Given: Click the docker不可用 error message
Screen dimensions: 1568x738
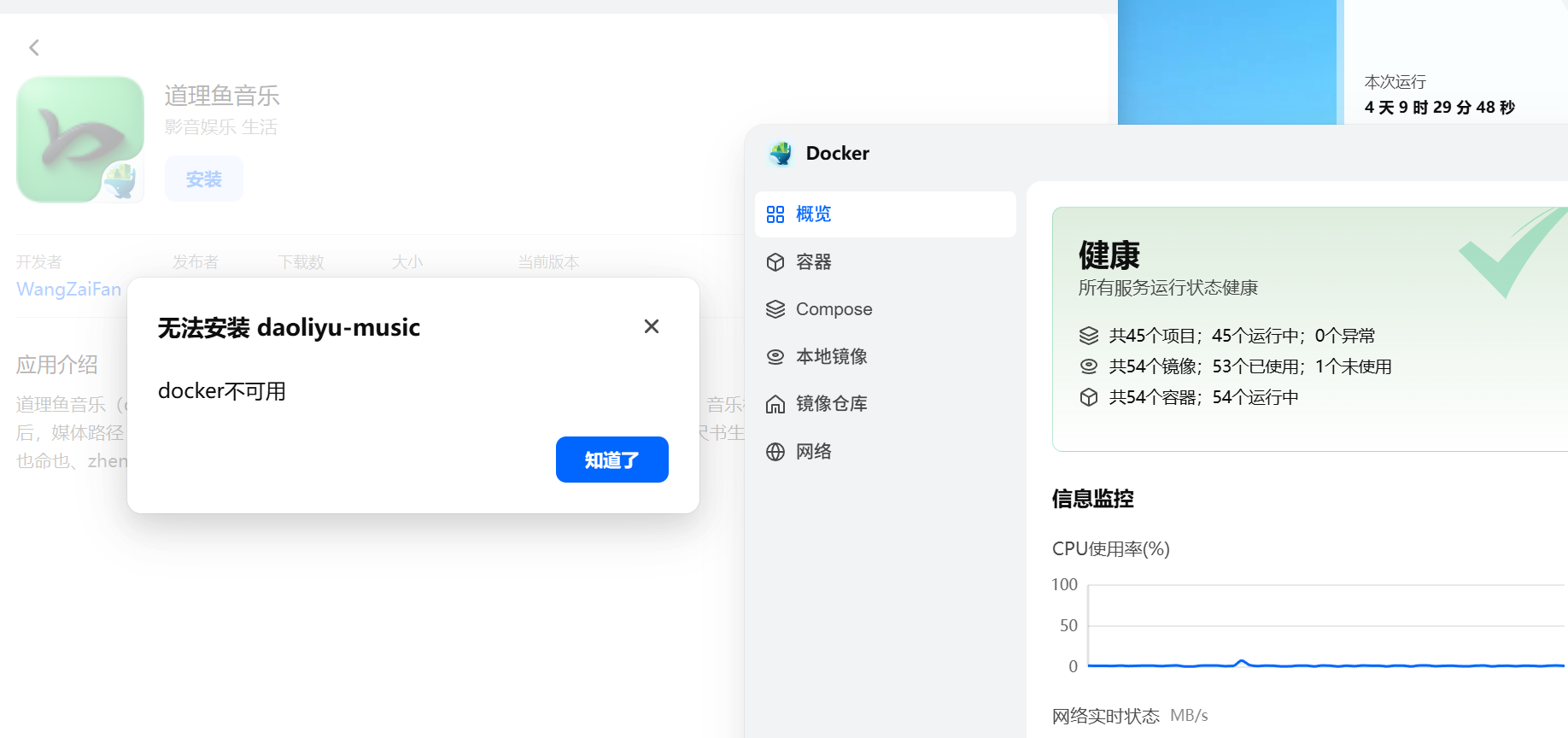Looking at the screenshot, I should pos(222,391).
